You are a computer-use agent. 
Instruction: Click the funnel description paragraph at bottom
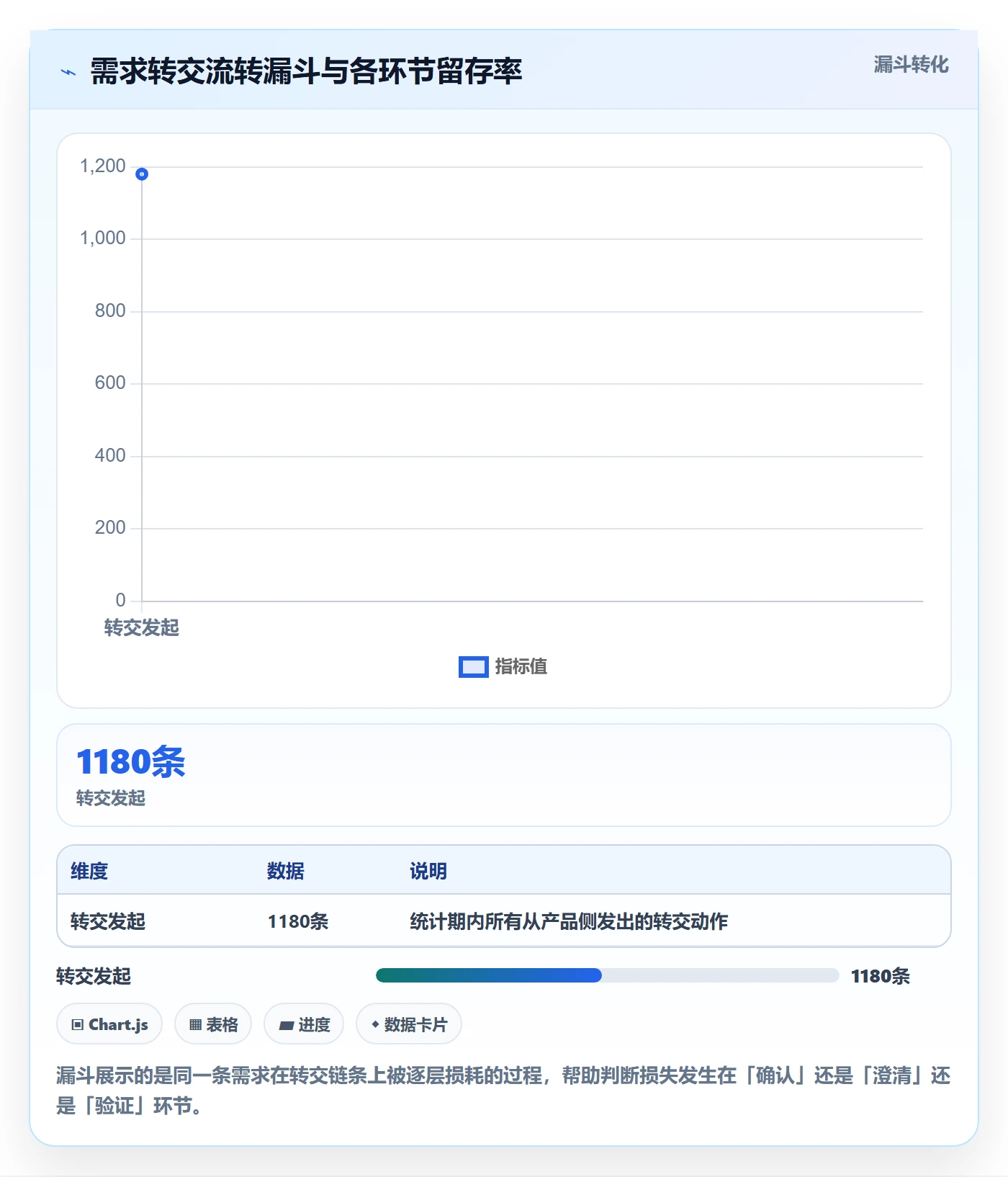pos(503,1090)
